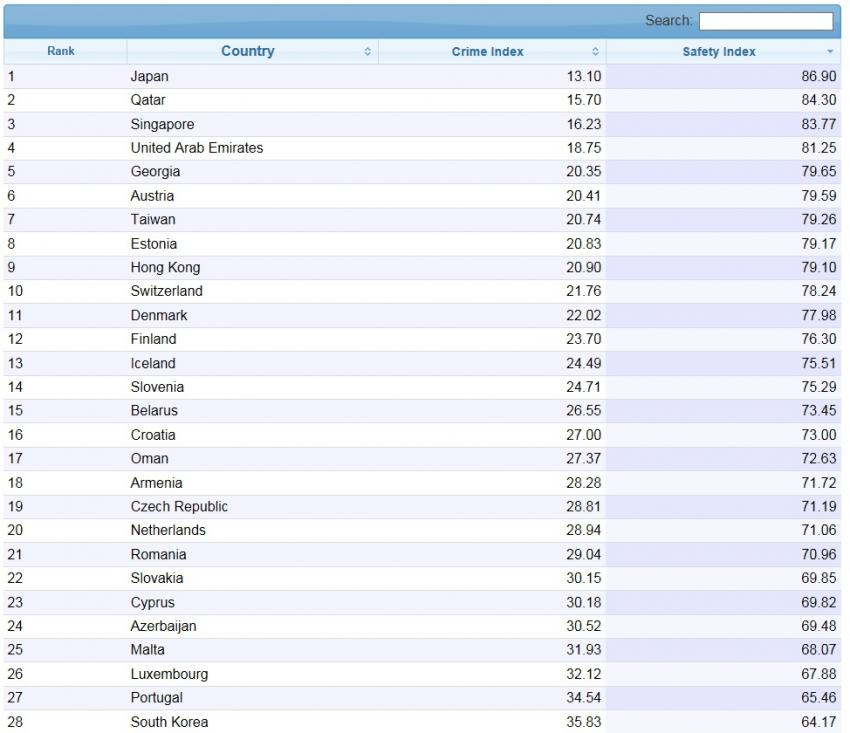Click the Search input field
Image resolution: width=850 pixels, height=733 pixels.
coord(765,21)
